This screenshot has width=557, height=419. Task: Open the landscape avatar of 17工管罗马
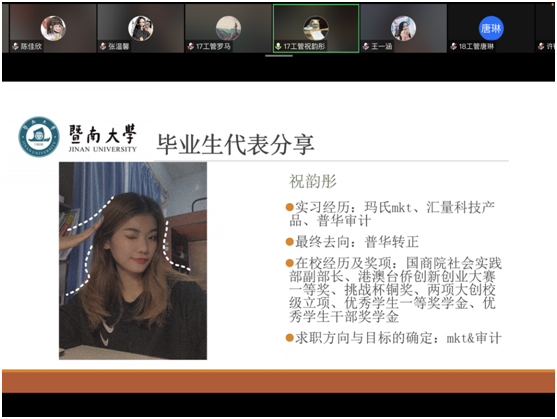tap(228, 28)
